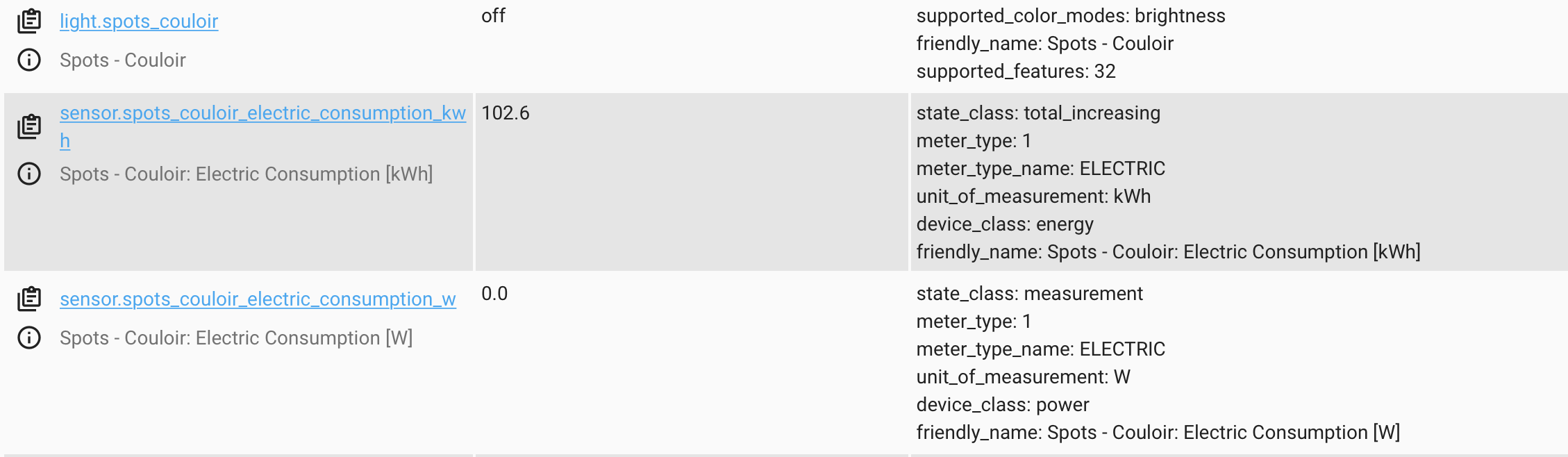Show info for Electric Consumption [kWh] sensor
Viewport: 1568px width, 457px height.
(x=29, y=174)
